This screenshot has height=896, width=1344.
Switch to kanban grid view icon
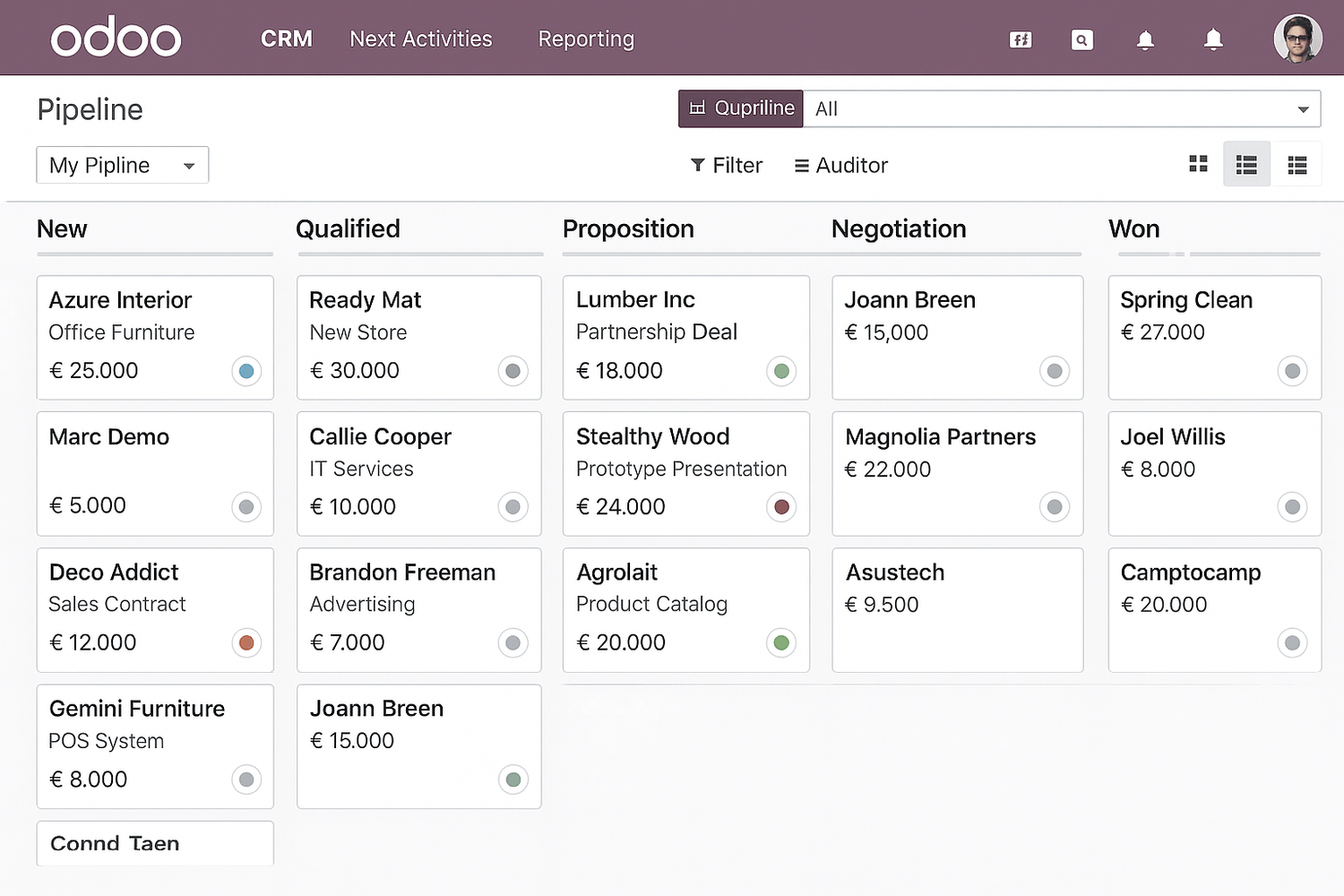pyautogui.click(x=1198, y=164)
